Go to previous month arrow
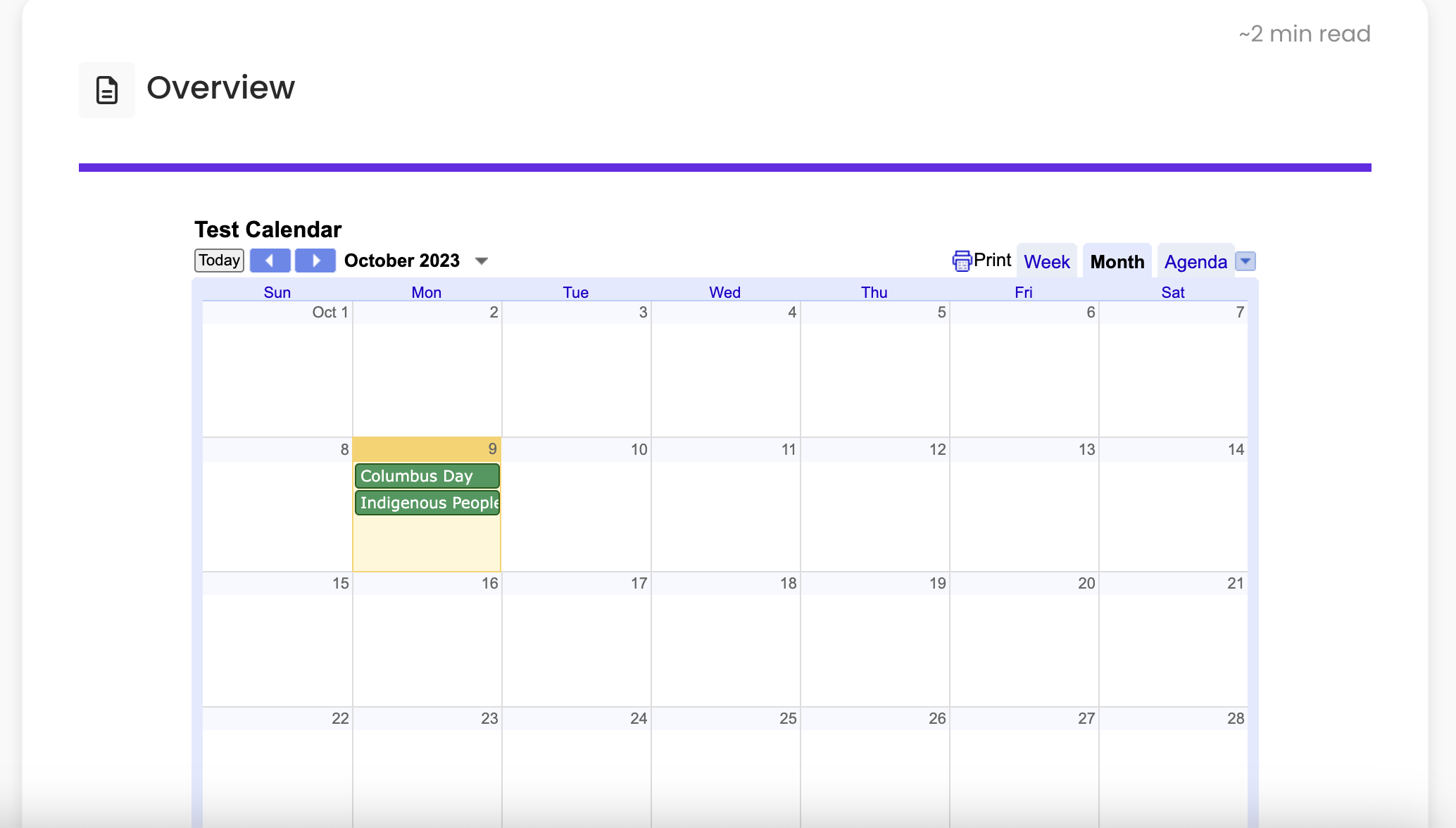The height and width of the screenshot is (828, 1456). [270, 261]
